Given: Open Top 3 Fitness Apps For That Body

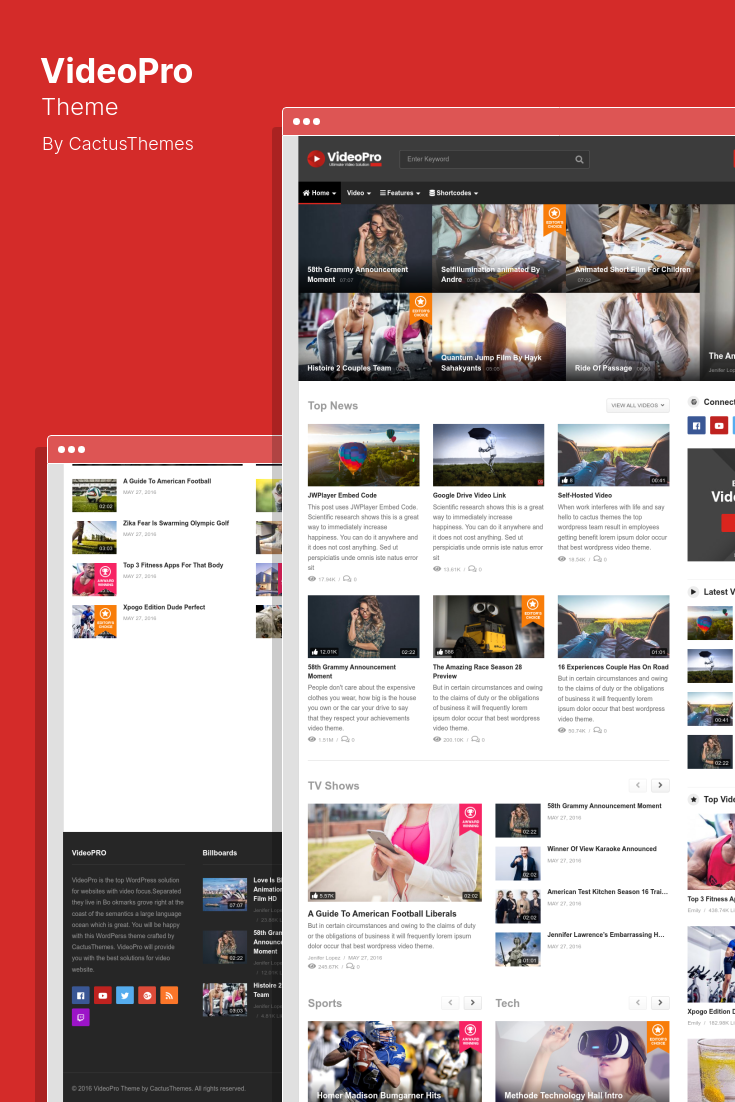Looking at the screenshot, I should click(173, 565).
